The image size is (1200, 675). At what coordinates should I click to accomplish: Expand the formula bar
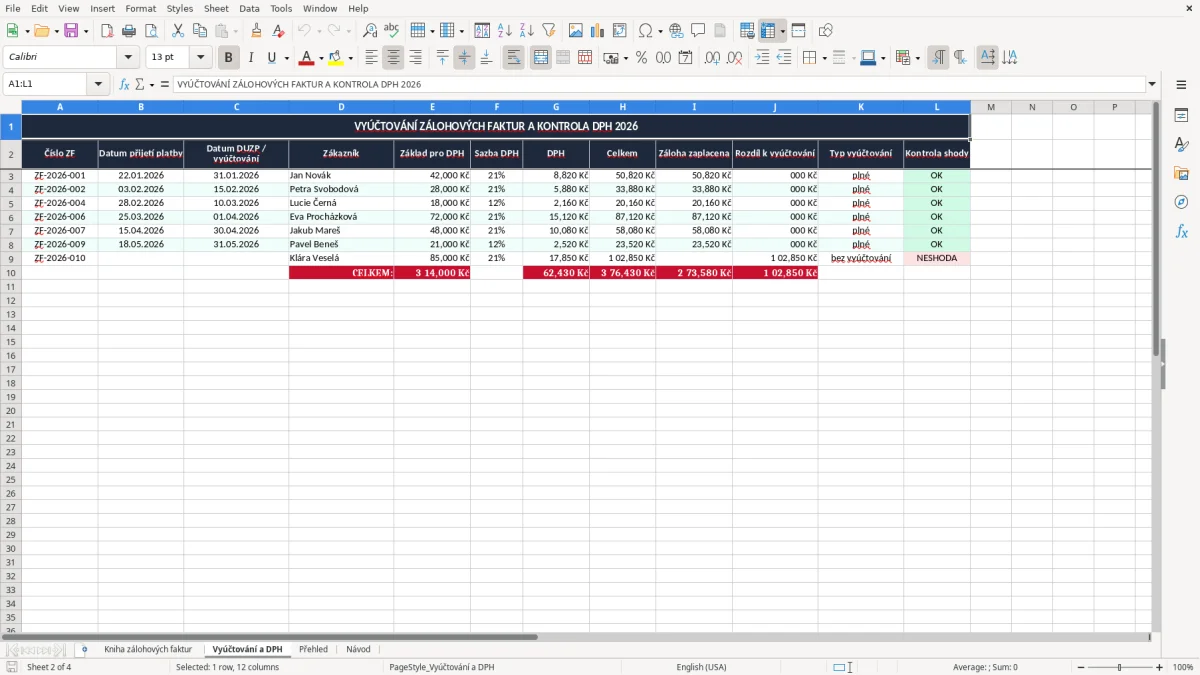coord(1153,84)
